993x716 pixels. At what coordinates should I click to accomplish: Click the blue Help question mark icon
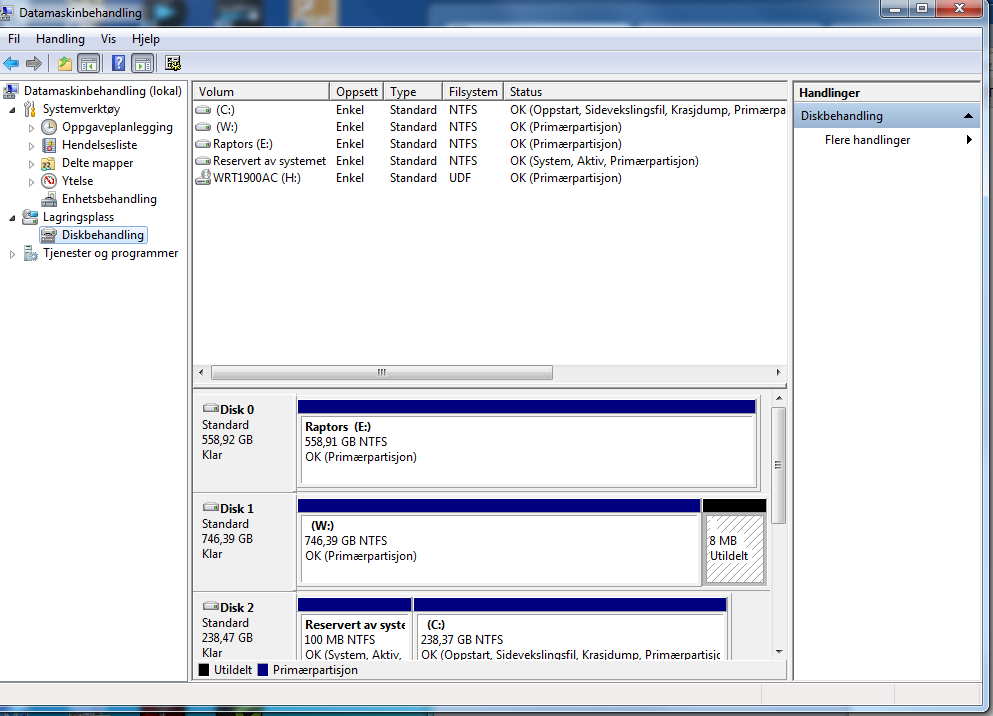(x=118, y=63)
